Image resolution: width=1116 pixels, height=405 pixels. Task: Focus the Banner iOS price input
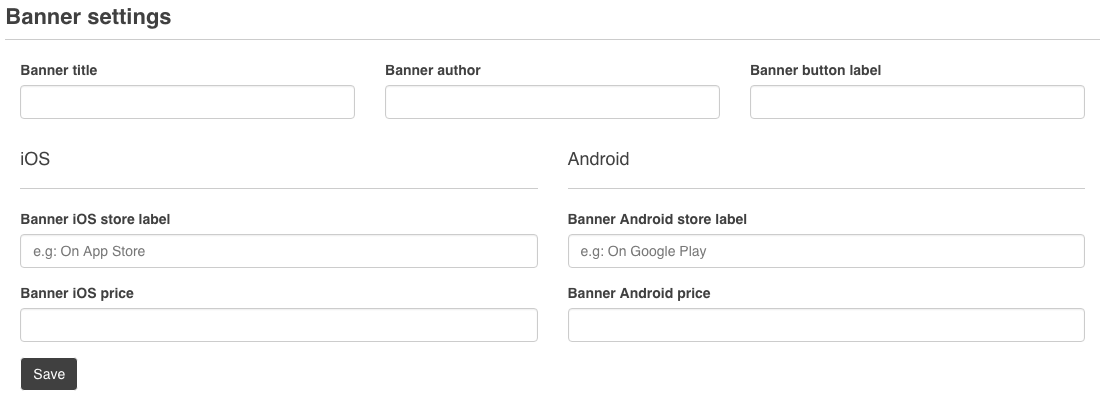point(279,325)
